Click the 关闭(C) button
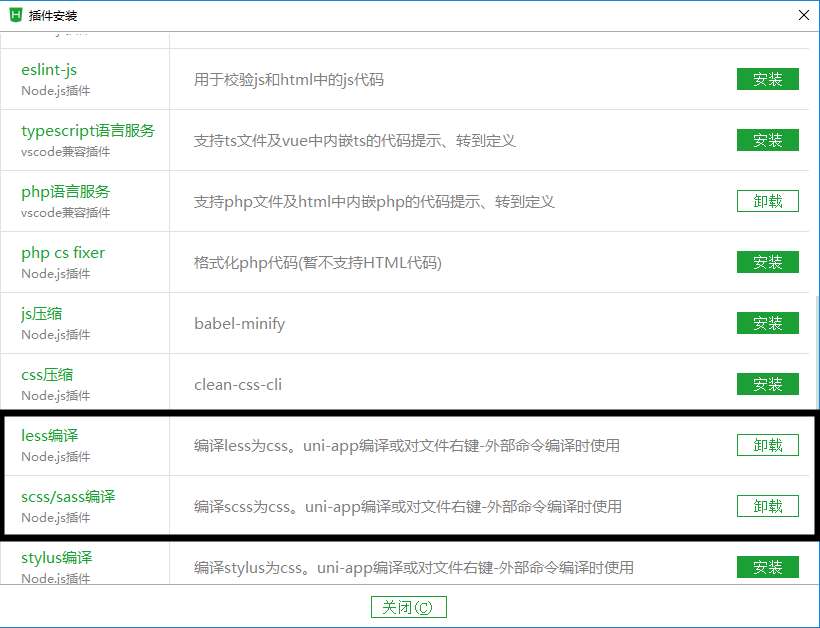 click(x=408, y=607)
